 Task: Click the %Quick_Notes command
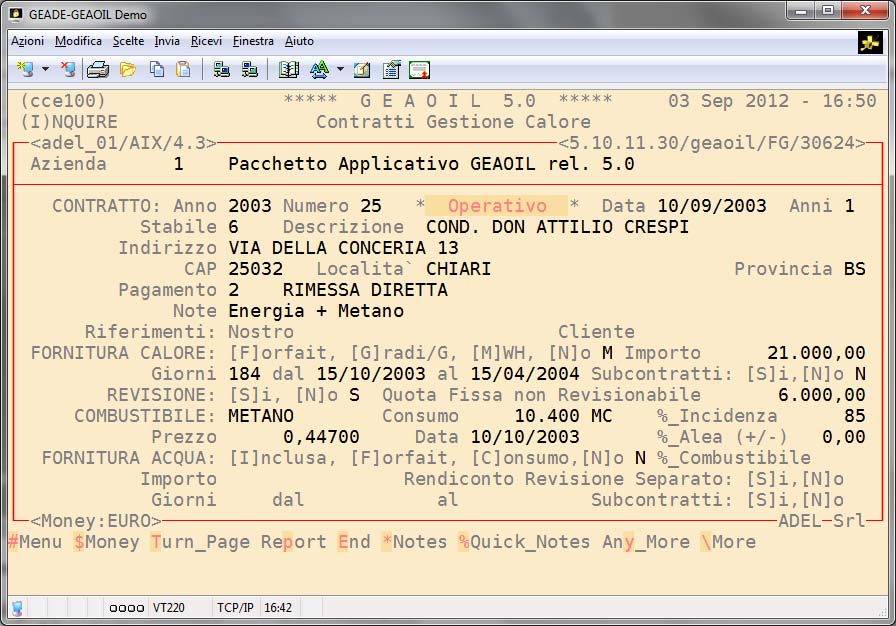coord(524,542)
